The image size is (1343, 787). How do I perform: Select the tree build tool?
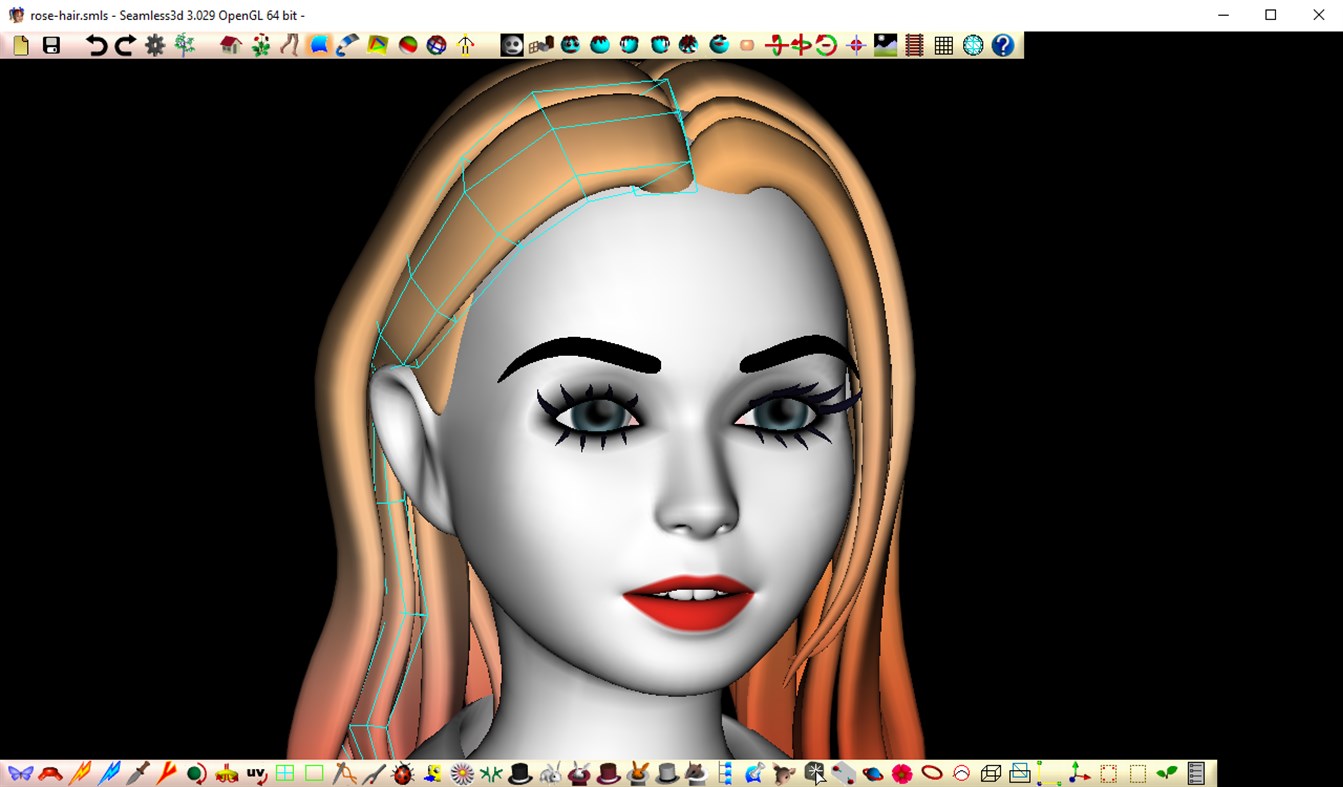[x=184, y=44]
